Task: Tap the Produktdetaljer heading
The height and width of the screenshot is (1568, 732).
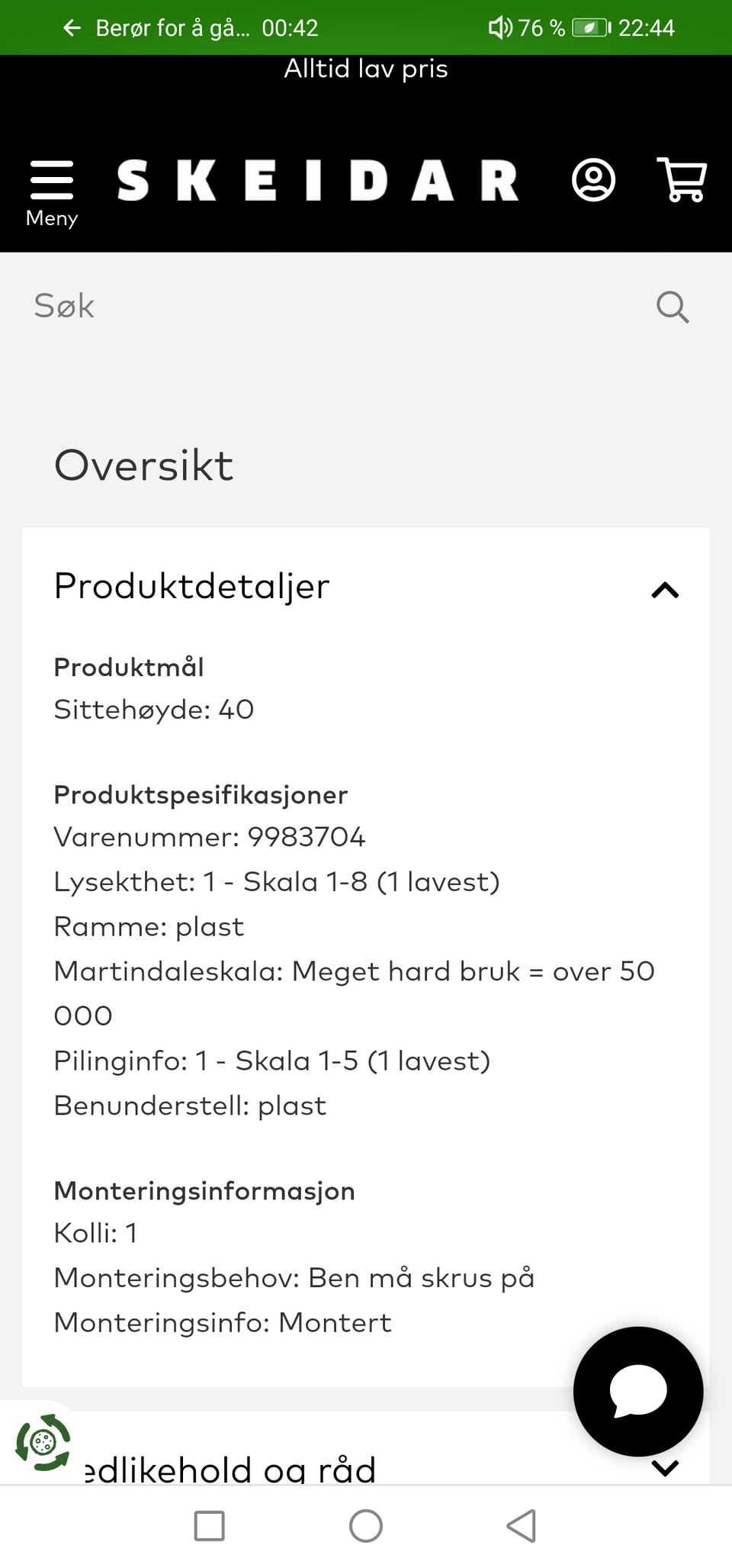Action: point(191,586)
